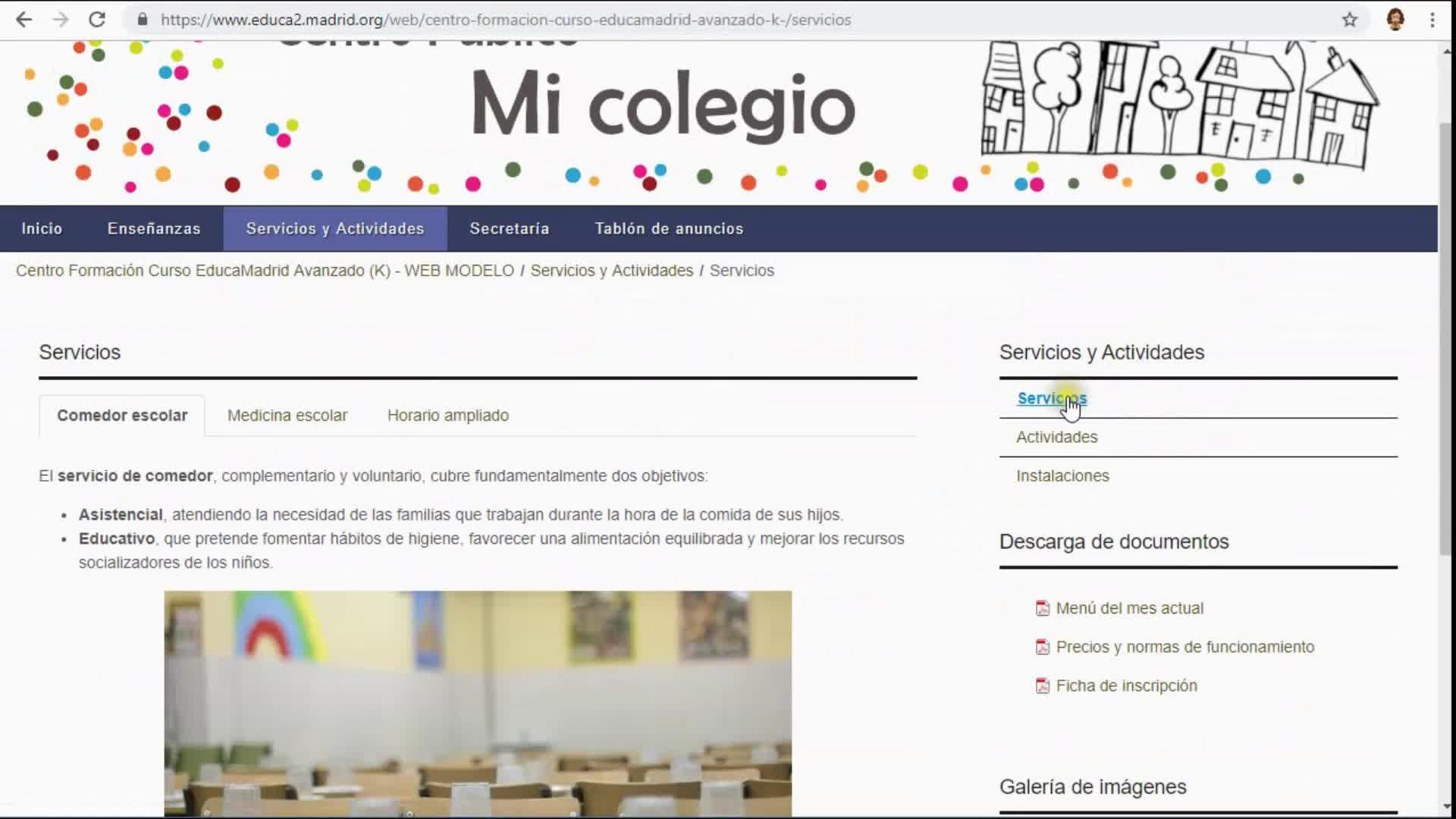Click PDF icon beside Menú del mes actual

[1043, 608]
